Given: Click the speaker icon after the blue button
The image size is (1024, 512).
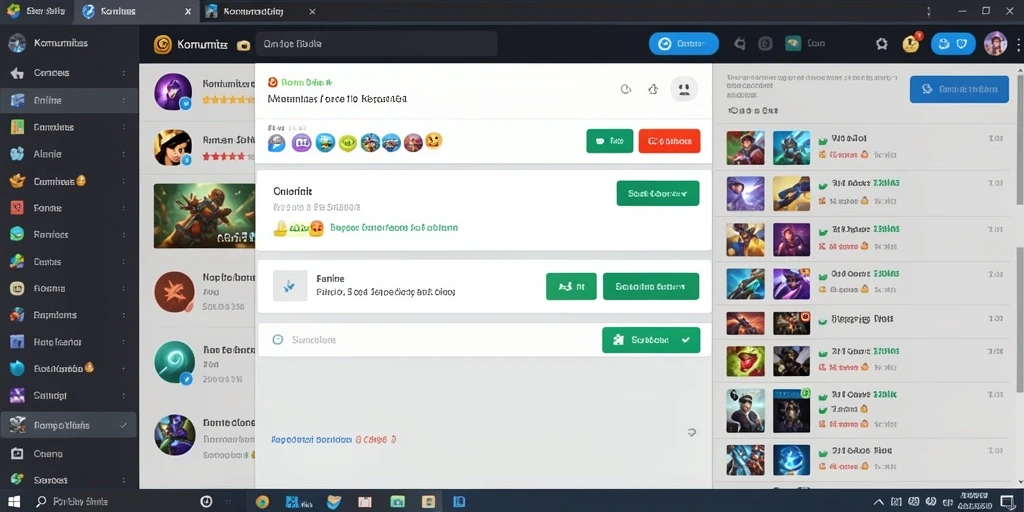Looking at the screenshot, I should (740, 44).
